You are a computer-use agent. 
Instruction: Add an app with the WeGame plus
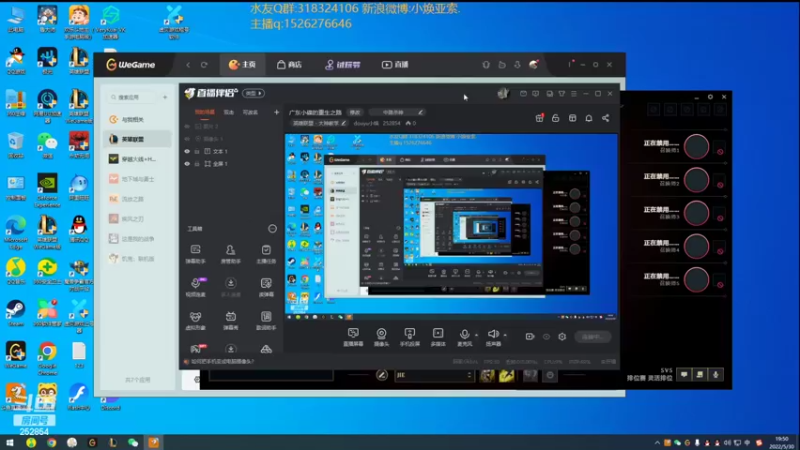tap(165, 97)
